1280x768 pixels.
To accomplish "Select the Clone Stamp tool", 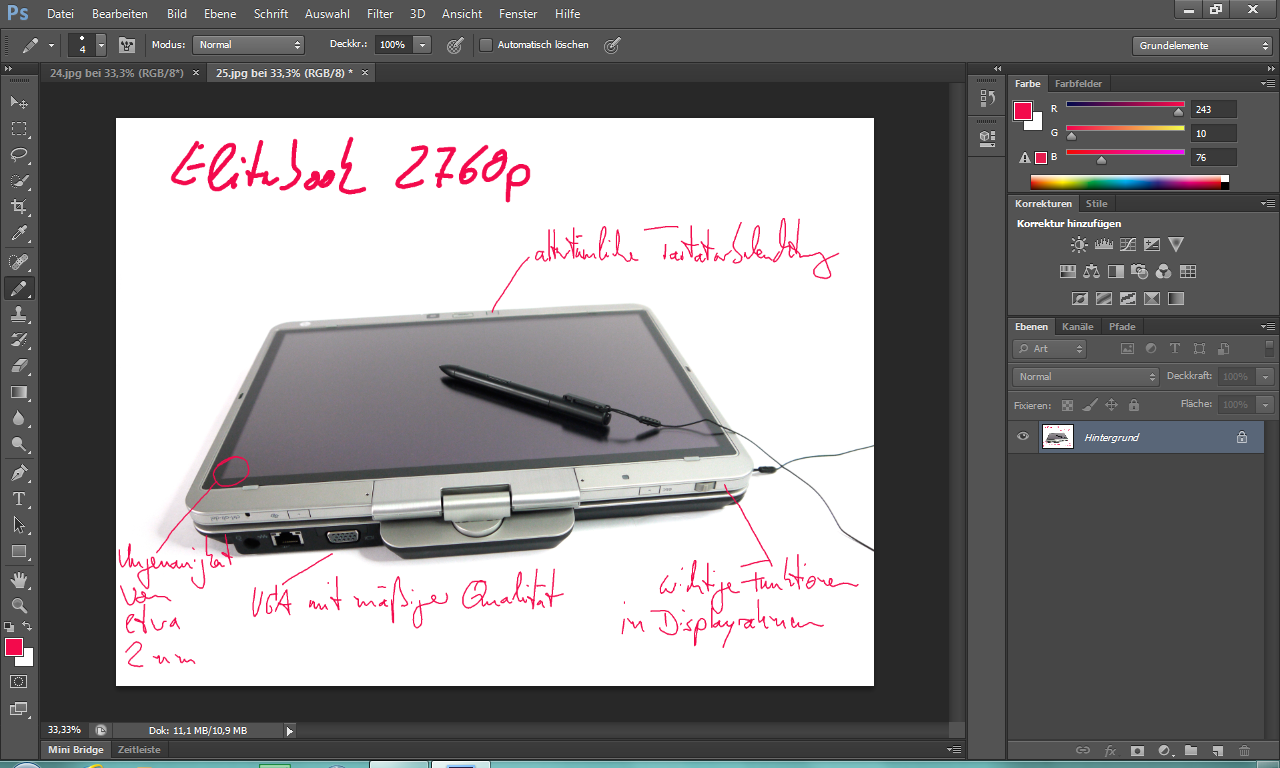I will pyautogui.click(x=19, y=314).
